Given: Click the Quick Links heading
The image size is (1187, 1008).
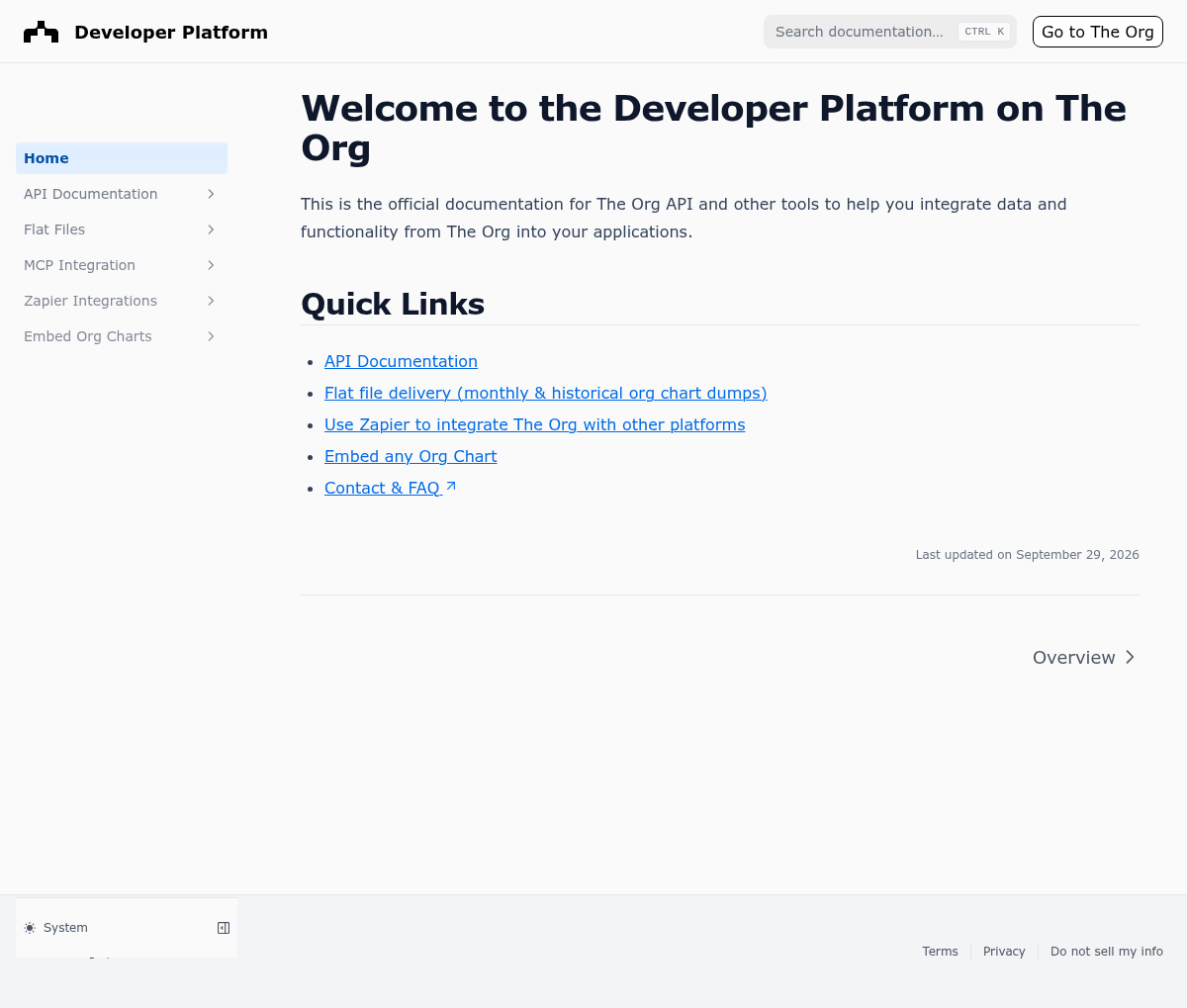Looking at the screenshot, I should 393,304.
